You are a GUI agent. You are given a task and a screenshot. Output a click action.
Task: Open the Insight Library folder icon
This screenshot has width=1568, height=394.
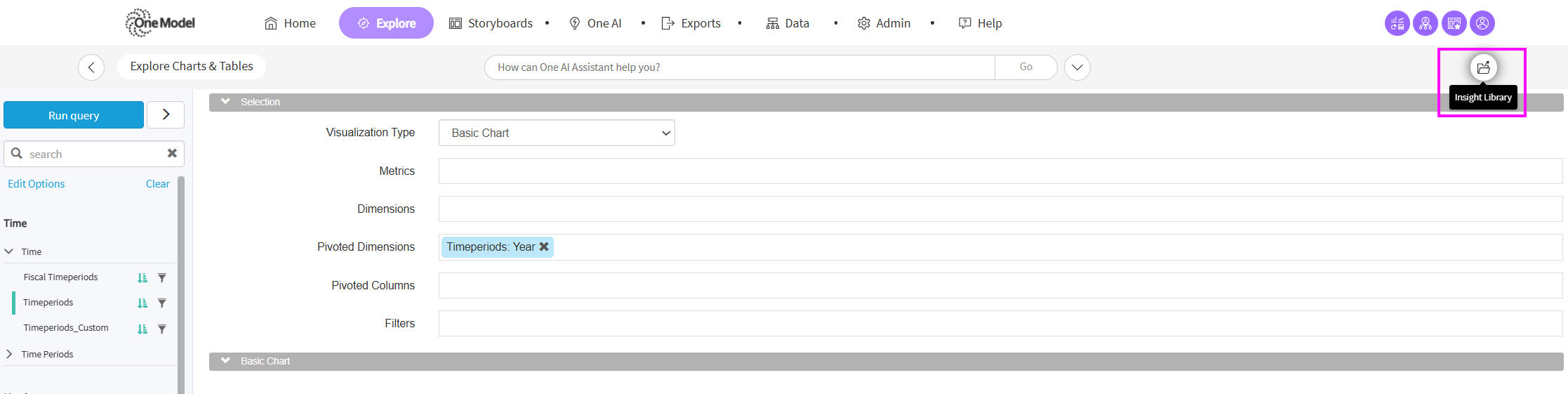(x=1483, y=67)
